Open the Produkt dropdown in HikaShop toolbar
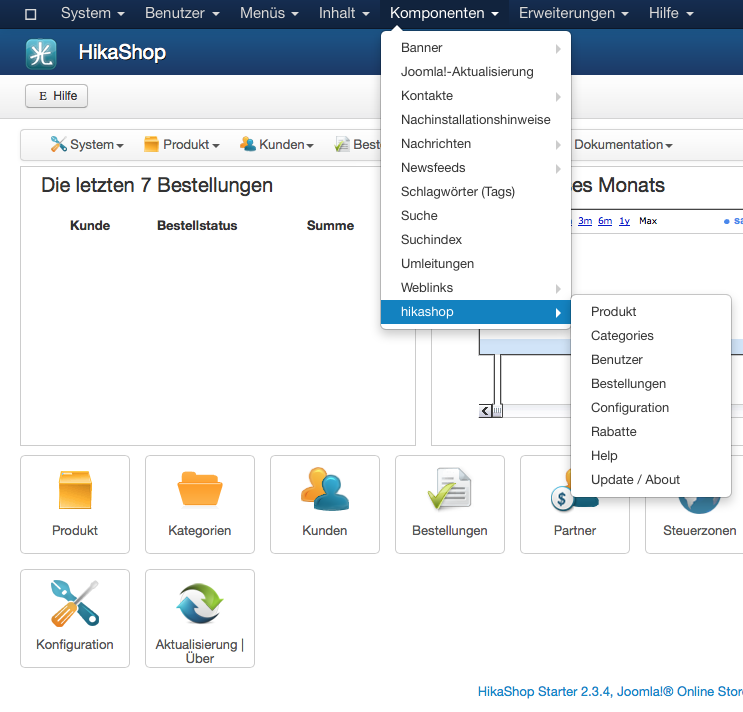Screen dimensions: 743x712 pos(182,144)
